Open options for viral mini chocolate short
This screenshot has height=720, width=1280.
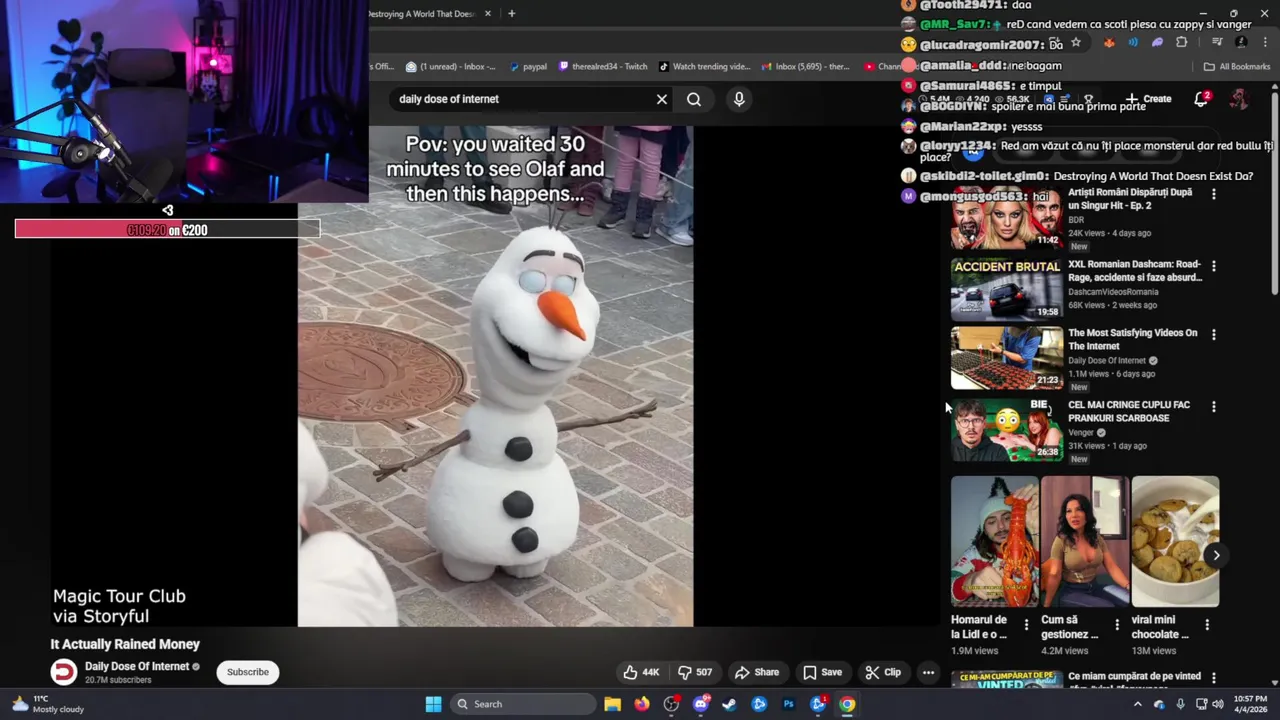pos(1207,625)
